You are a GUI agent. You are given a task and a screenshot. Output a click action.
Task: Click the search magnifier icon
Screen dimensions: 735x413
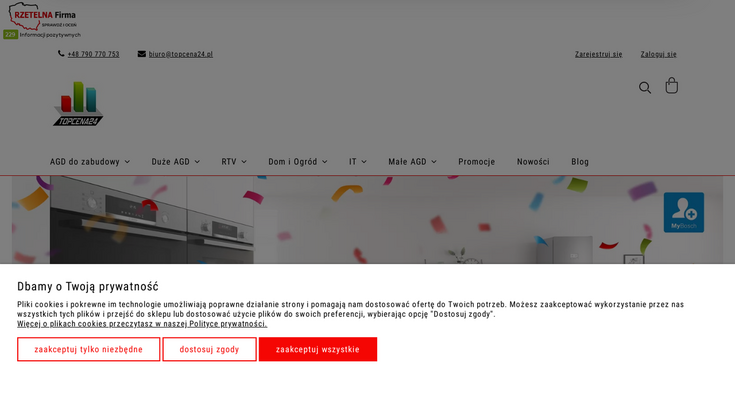[x=645, y=88]
